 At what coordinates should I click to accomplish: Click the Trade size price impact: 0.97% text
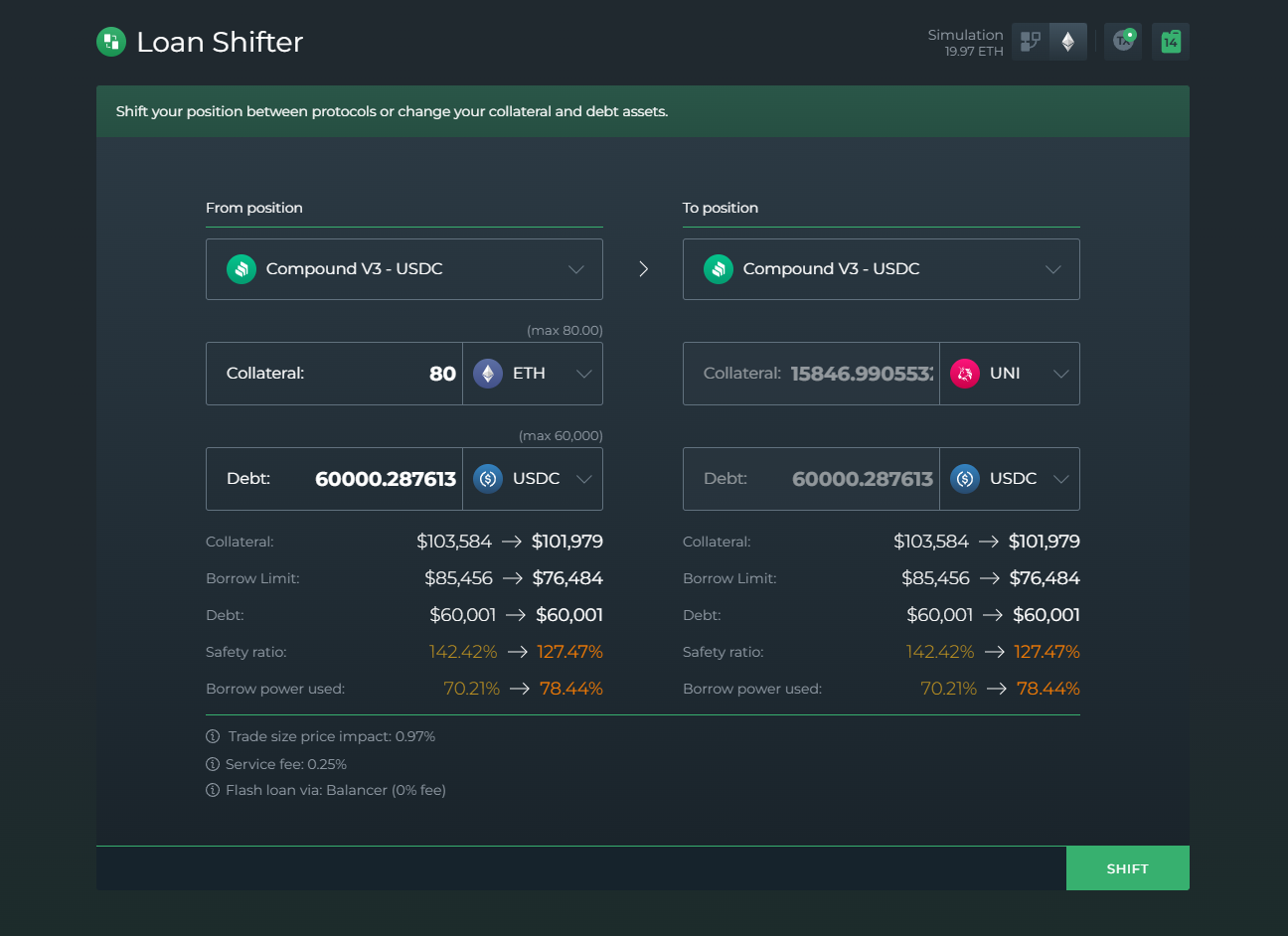332,736
